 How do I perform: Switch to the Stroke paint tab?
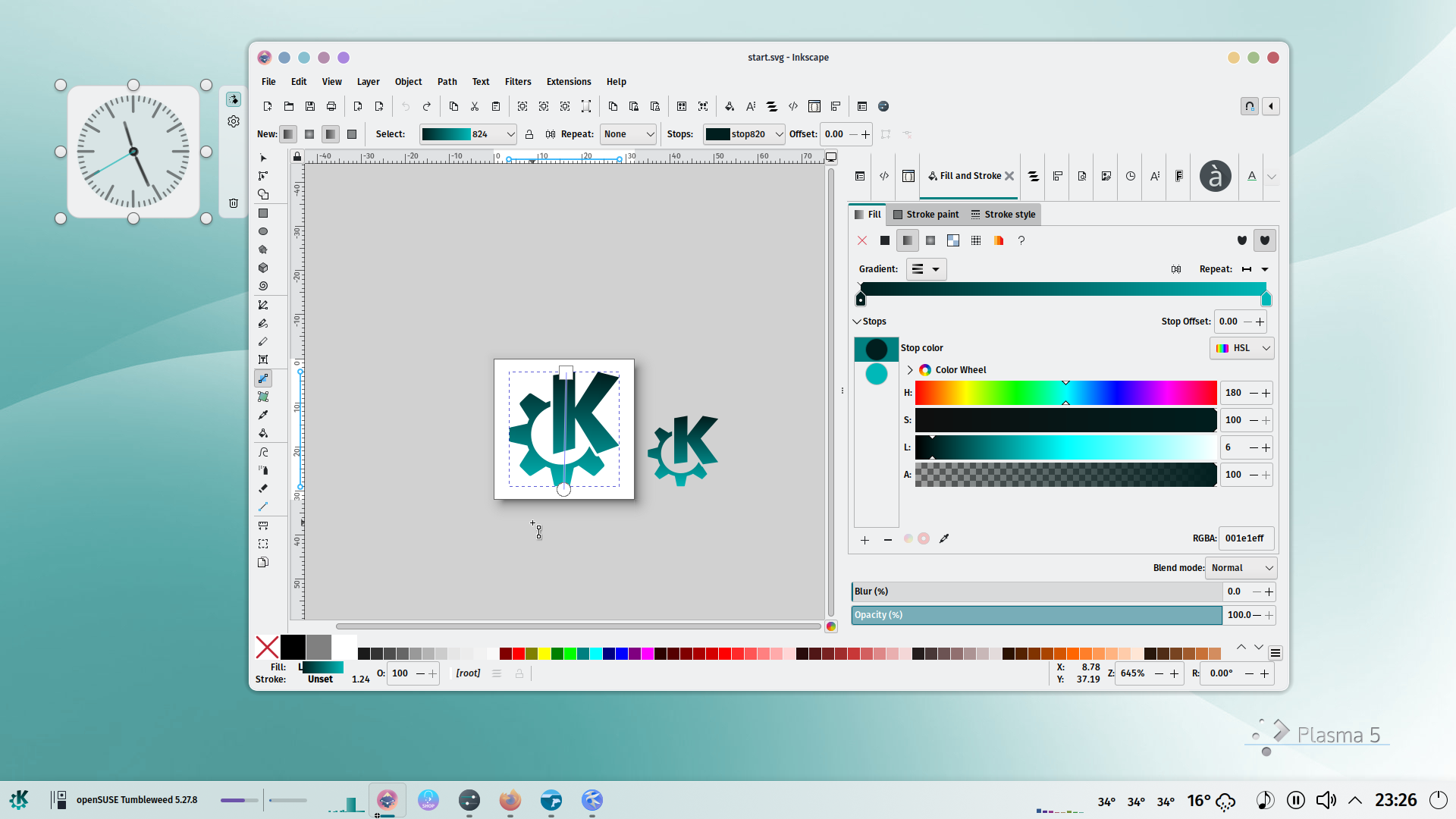pos(926,215)
